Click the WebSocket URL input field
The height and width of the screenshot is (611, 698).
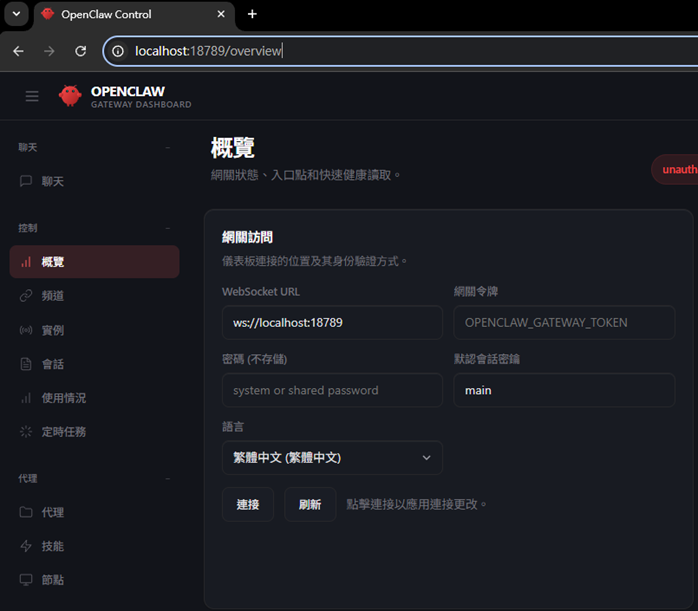pyautogui.click(x=331, y=323)
